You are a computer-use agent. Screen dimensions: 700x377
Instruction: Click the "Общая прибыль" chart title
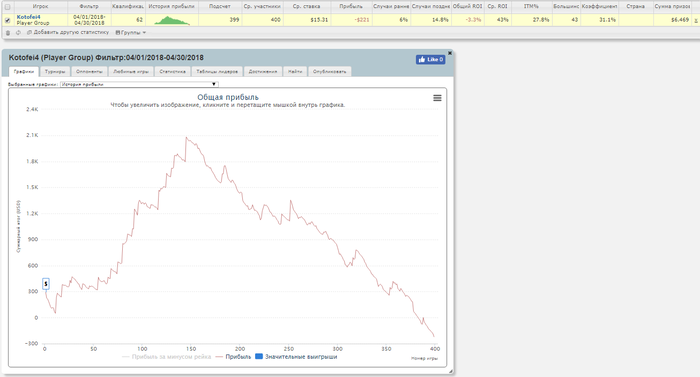click(x=228, y=97)
